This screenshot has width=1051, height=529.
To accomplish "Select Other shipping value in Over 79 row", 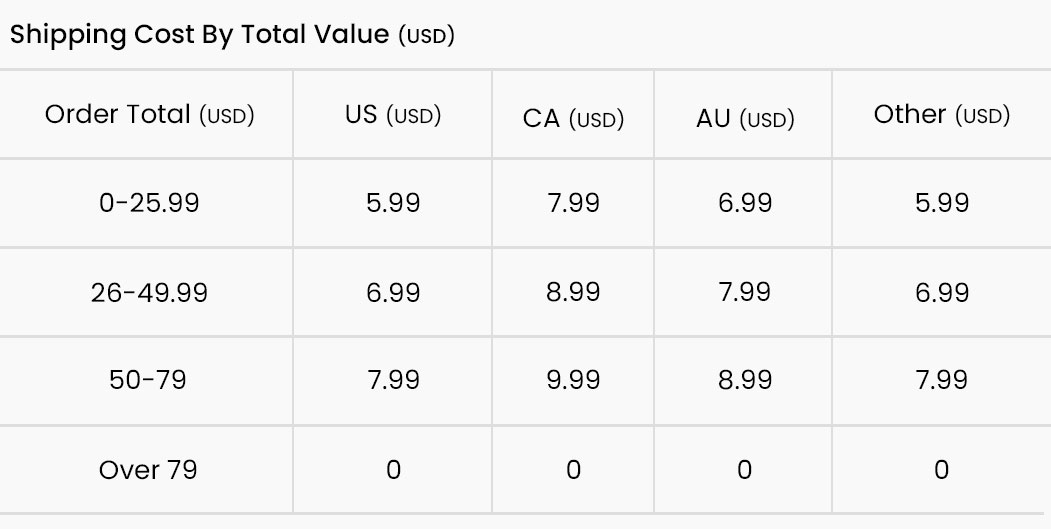I will click(x=941, y=470).
